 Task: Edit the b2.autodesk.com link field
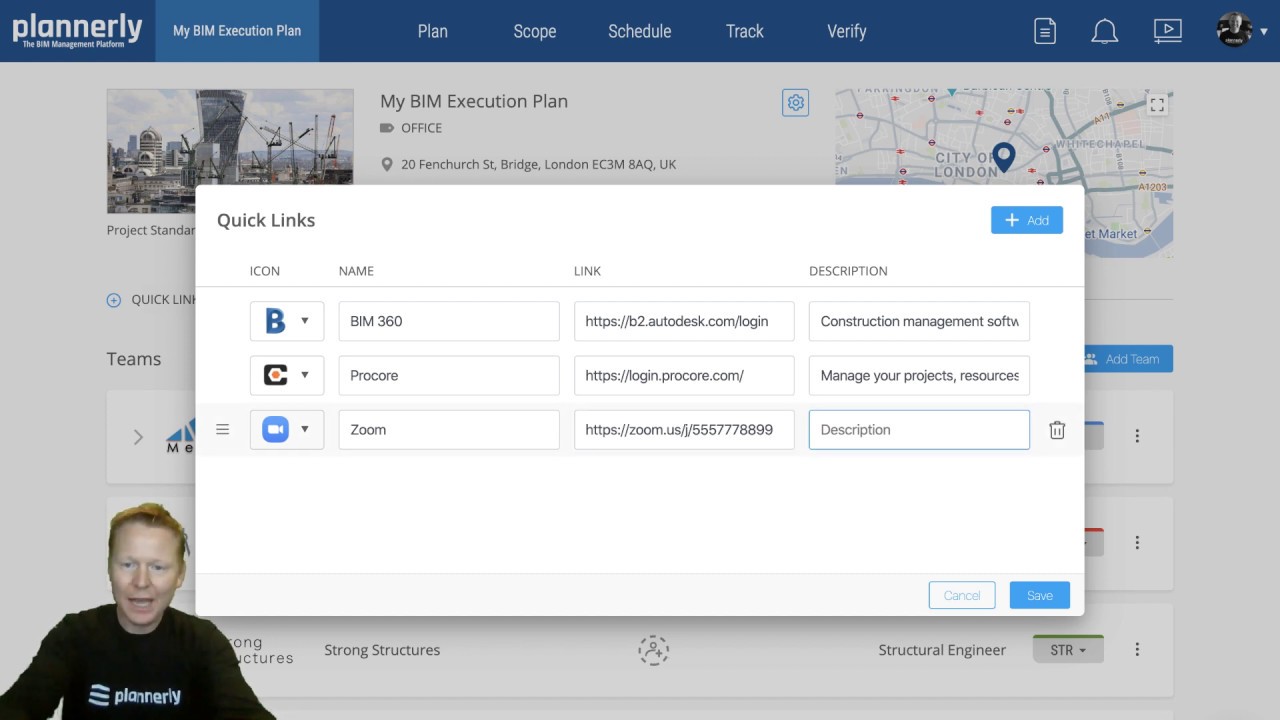(684, 321)
